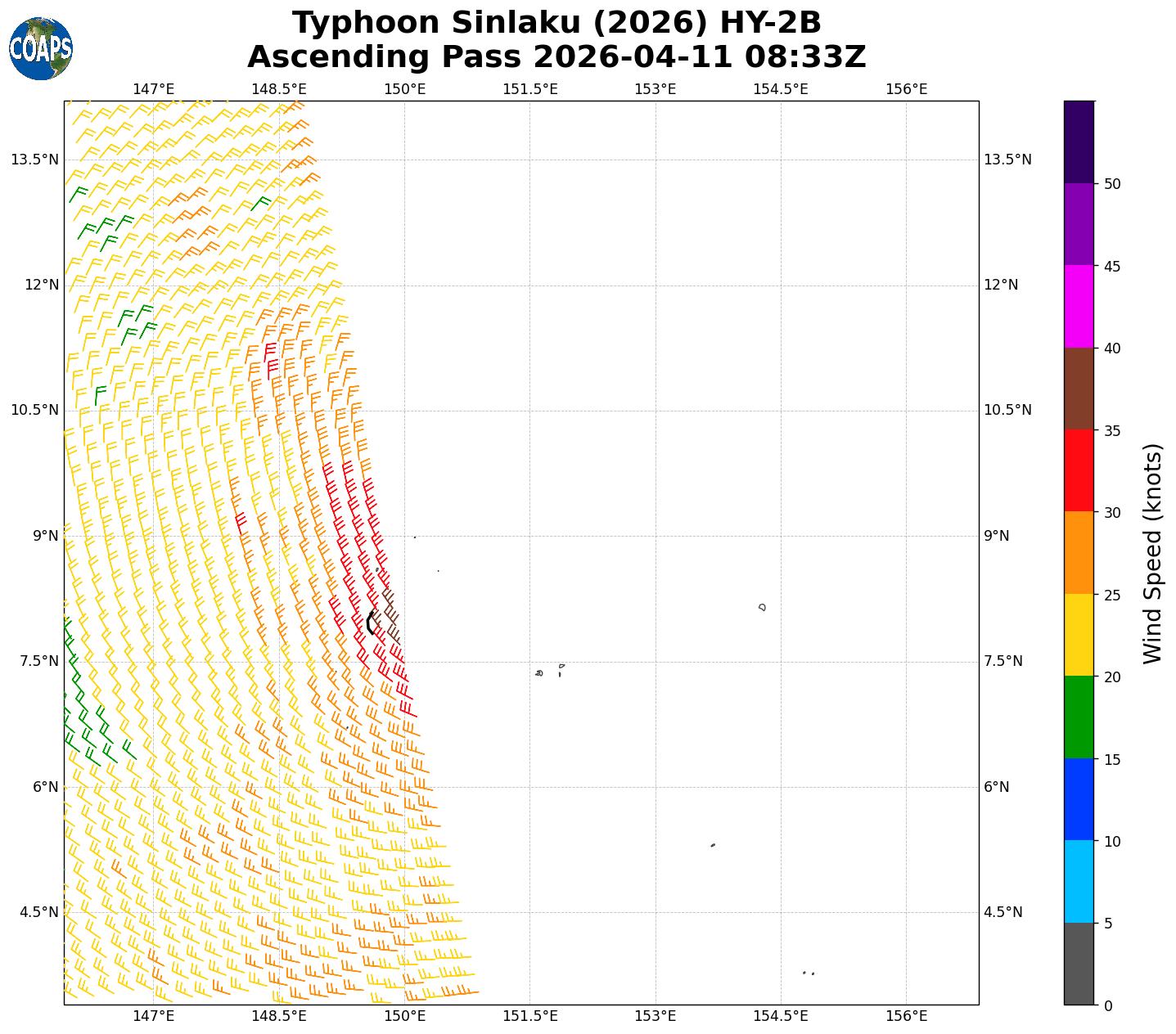Click the island cluster near 151.5°E, 7.5°N
The image size is (1176, 1034).
539,673
